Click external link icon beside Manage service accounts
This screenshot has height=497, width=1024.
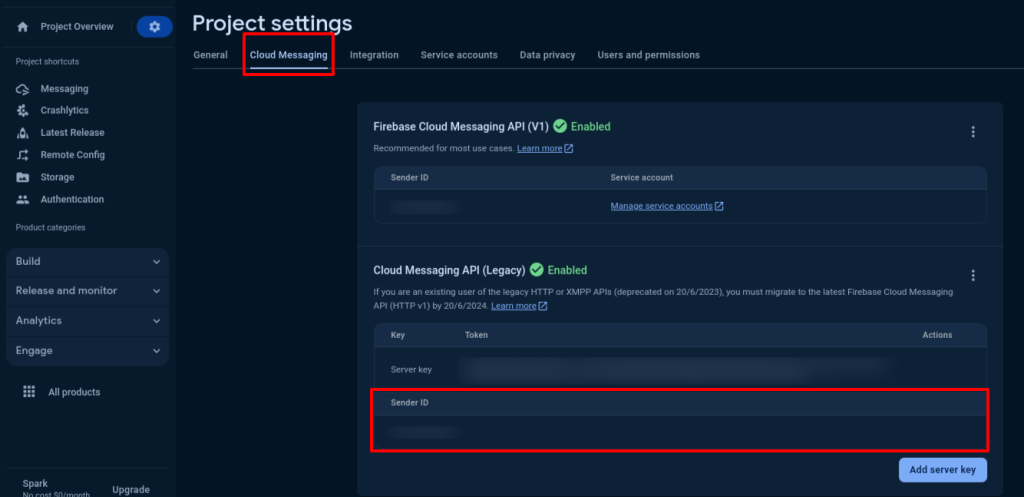point(719,206)
